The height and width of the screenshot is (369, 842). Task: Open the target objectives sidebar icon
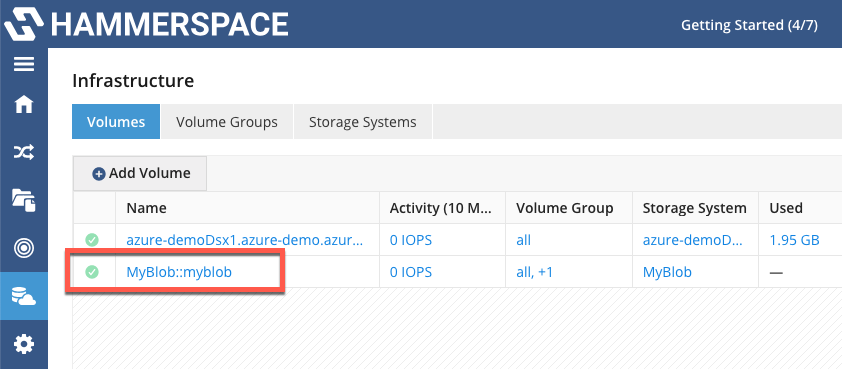[x=24, y=248]
